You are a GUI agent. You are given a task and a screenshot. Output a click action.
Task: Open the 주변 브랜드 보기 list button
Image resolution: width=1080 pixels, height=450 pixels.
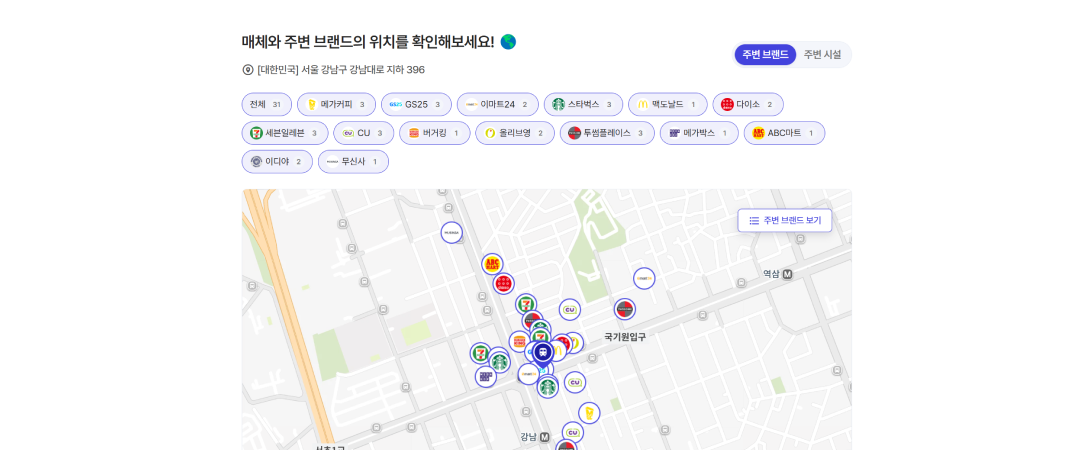click(x=785, y=221)
